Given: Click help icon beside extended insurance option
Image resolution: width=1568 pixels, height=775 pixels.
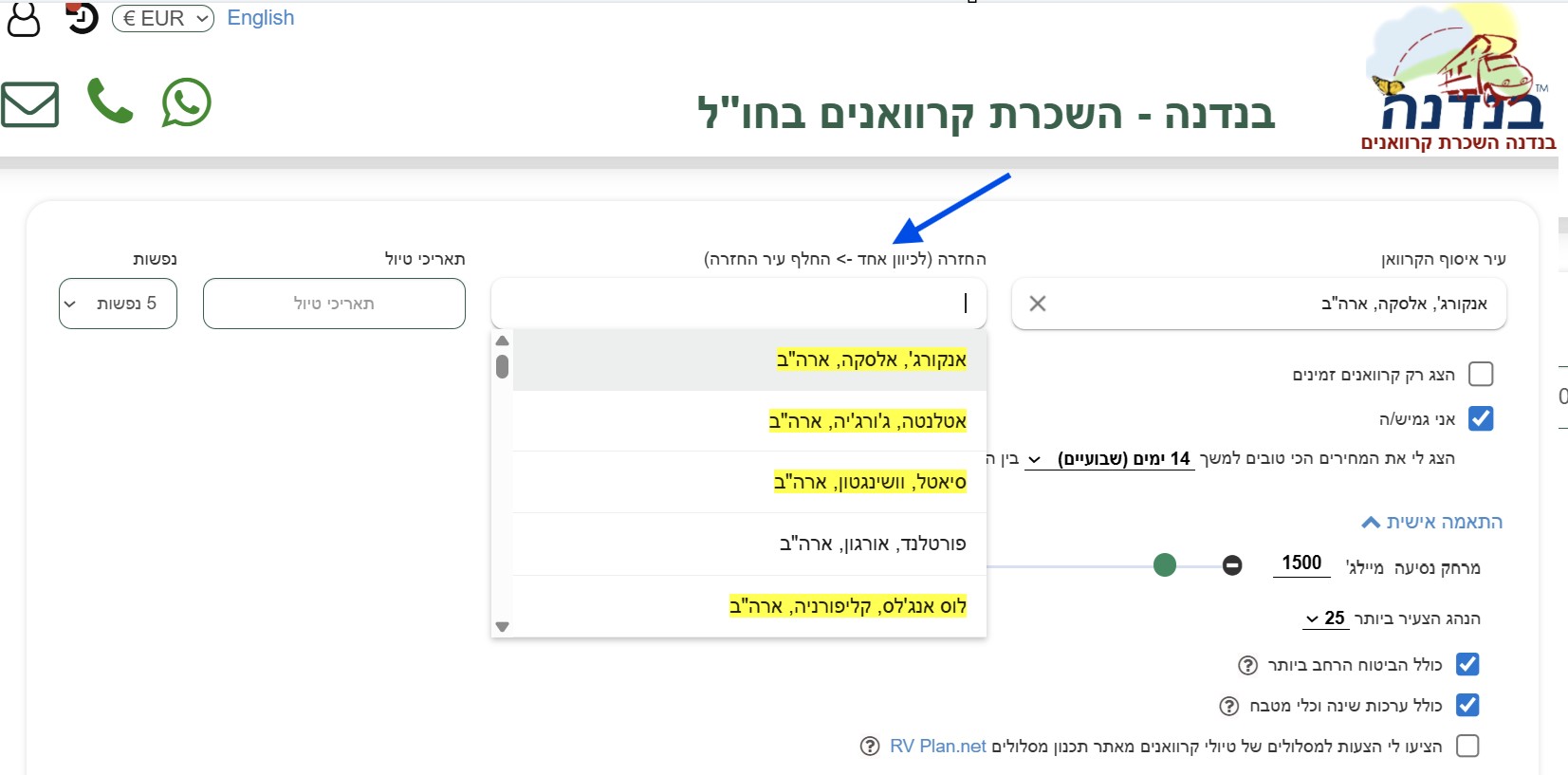Looking at the screenshot, I should pos(1248,665).
